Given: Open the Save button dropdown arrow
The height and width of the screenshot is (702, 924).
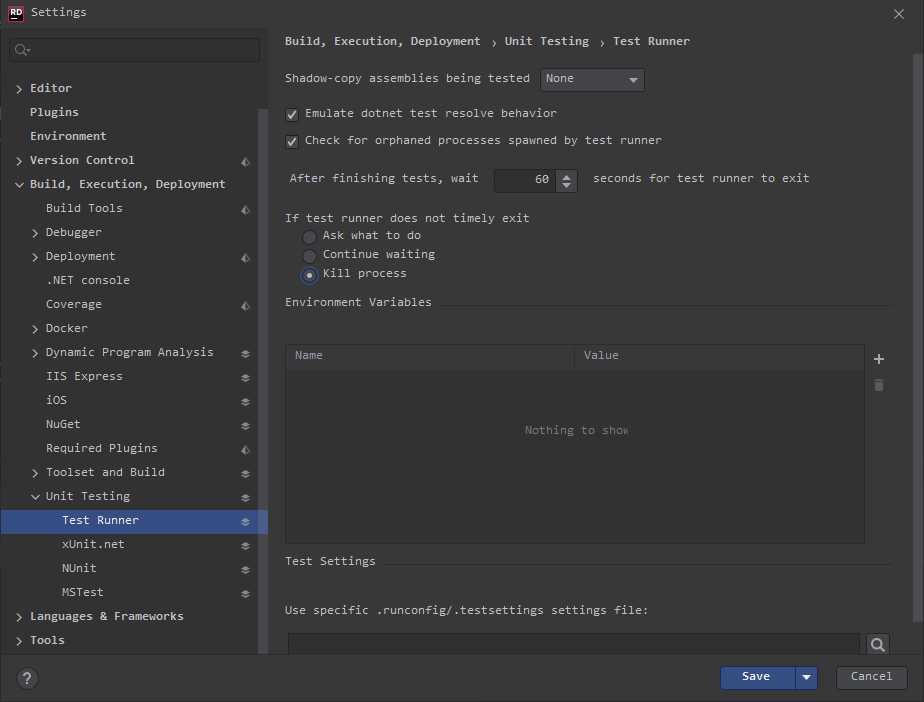Looking at the screenshot, I should point(806,677).
